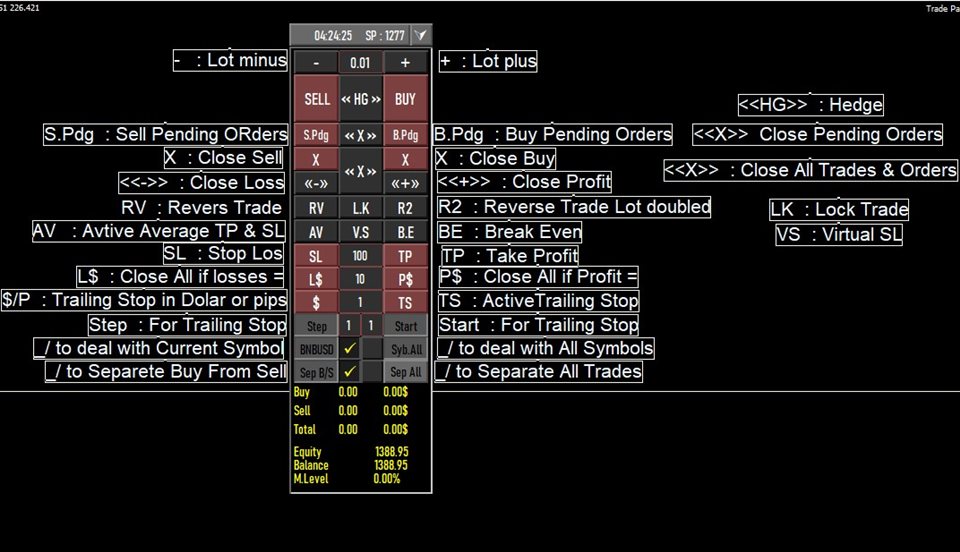The width and height of the screenshot is (960, 552).
Task: Apply stop loss with SL button
Action: pos(317,256)
